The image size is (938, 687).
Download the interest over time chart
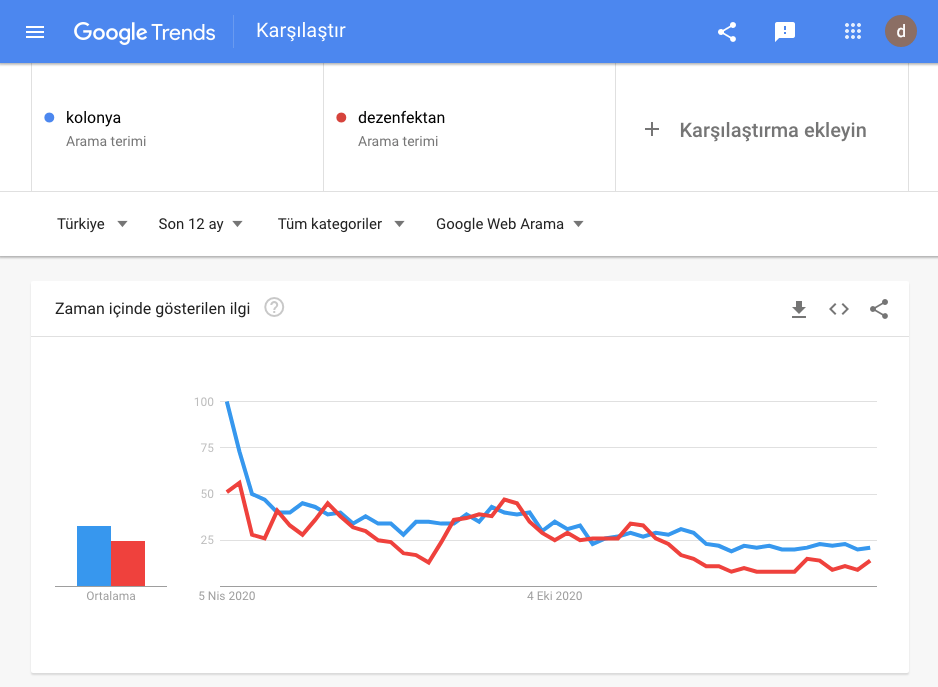(799, 309)
